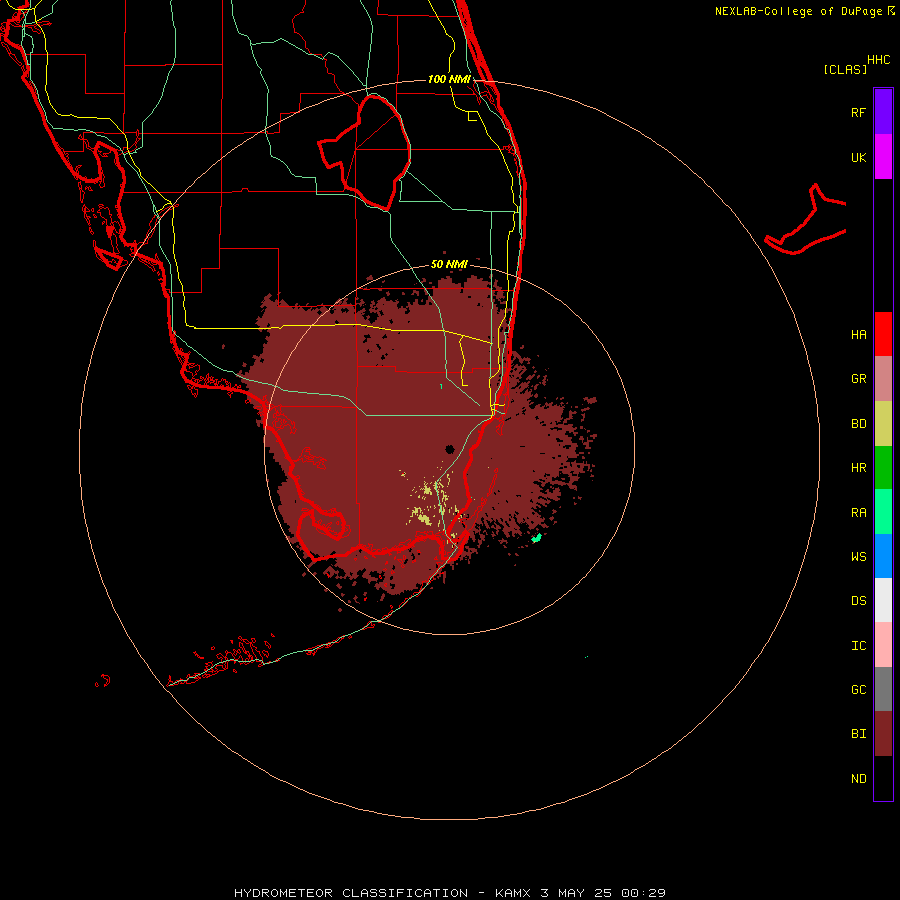Click the RA light green legend swatch
The image size is (900, 900).
tap(883, 512)
